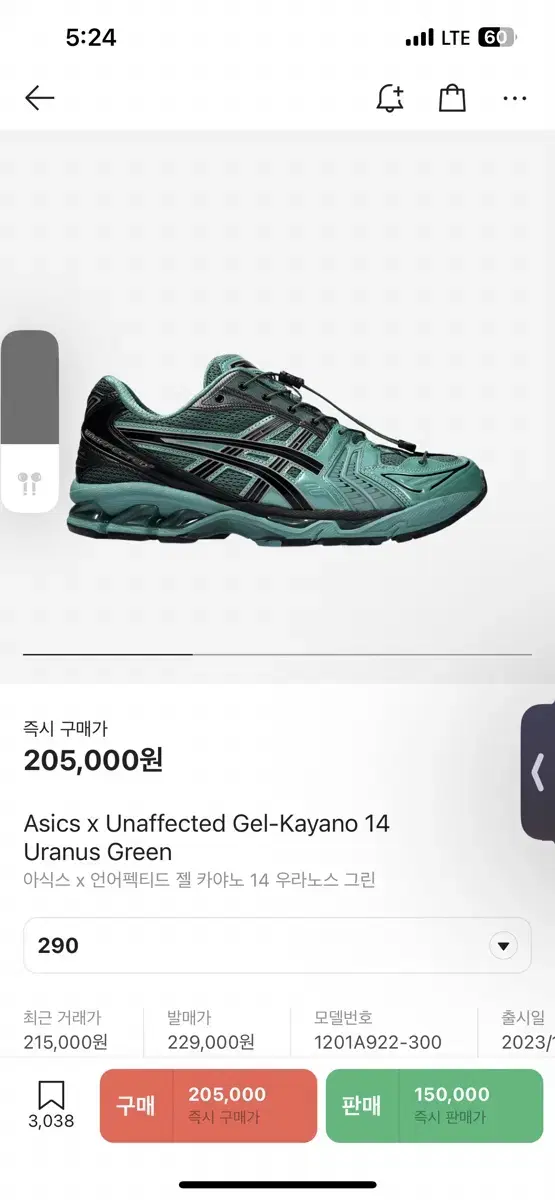Screen dimensions: 555x1200
Task: Tap the red 구매 205,000 buy button
Action: tap(208, 1105)
